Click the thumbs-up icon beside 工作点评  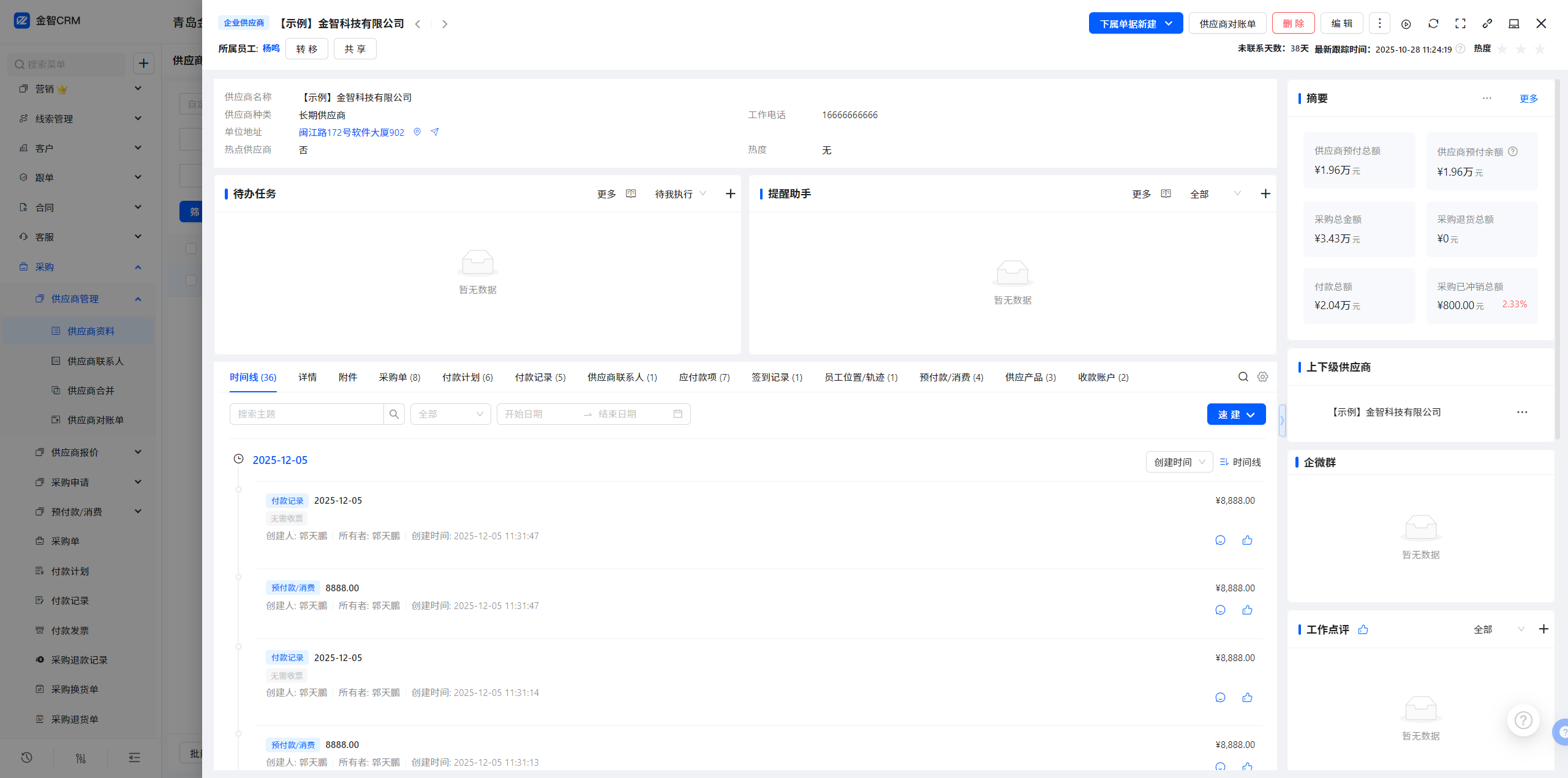(1363, 629)
